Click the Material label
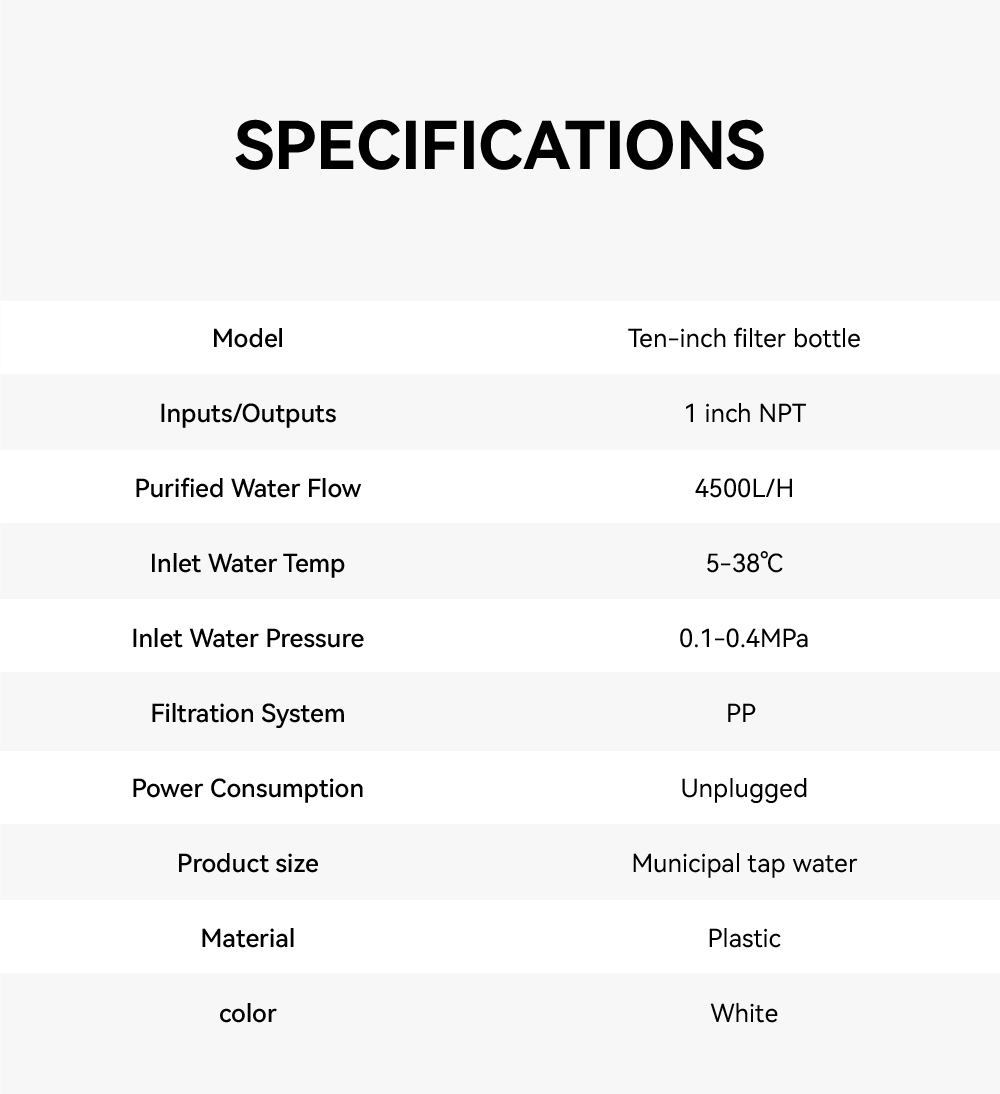Viewport: 1000px width, 1094px height. pyautogui.click(x=248, y=939)
